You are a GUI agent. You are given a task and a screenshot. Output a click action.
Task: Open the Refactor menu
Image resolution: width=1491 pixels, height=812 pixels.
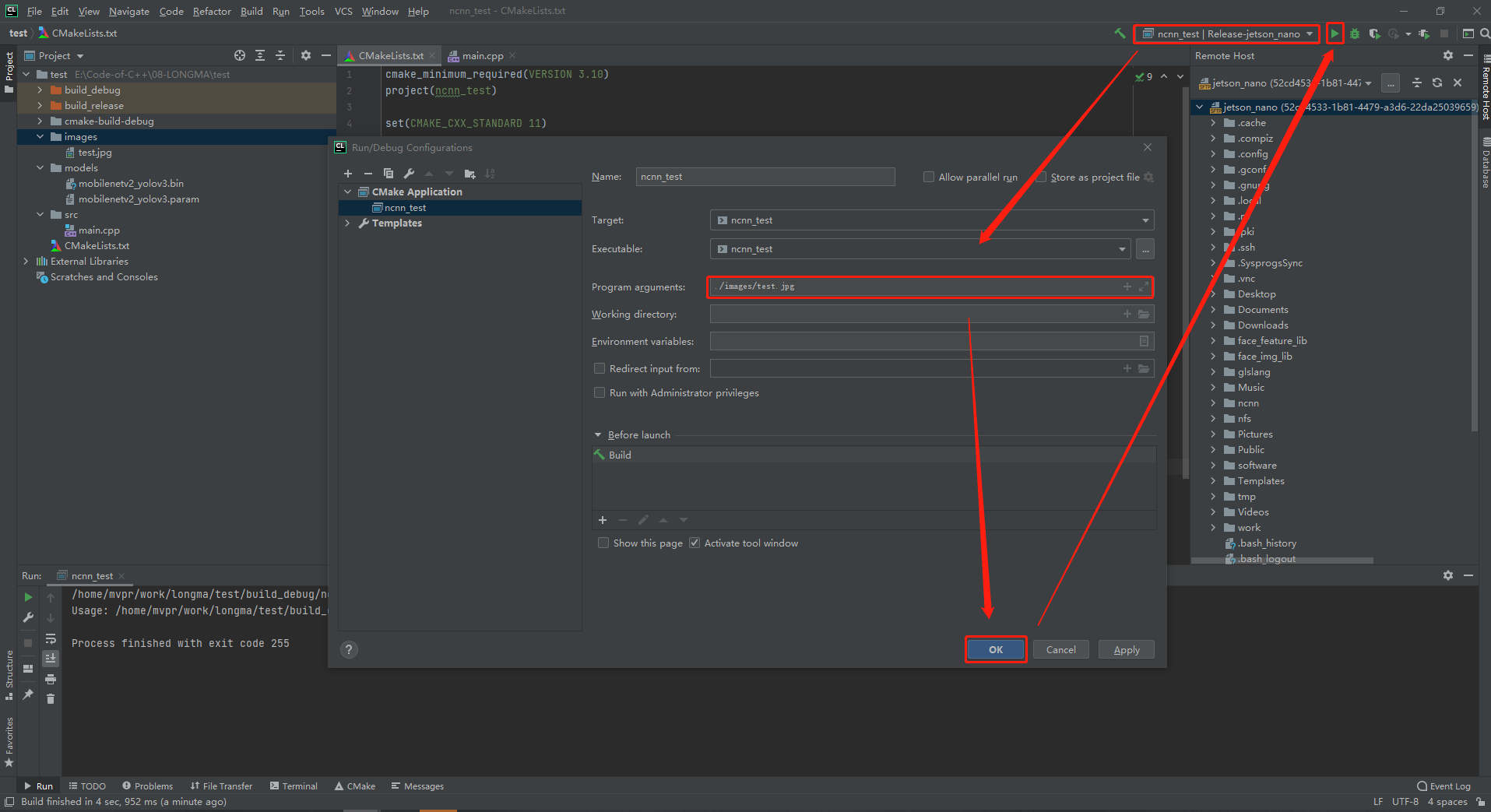click(212, 11)
